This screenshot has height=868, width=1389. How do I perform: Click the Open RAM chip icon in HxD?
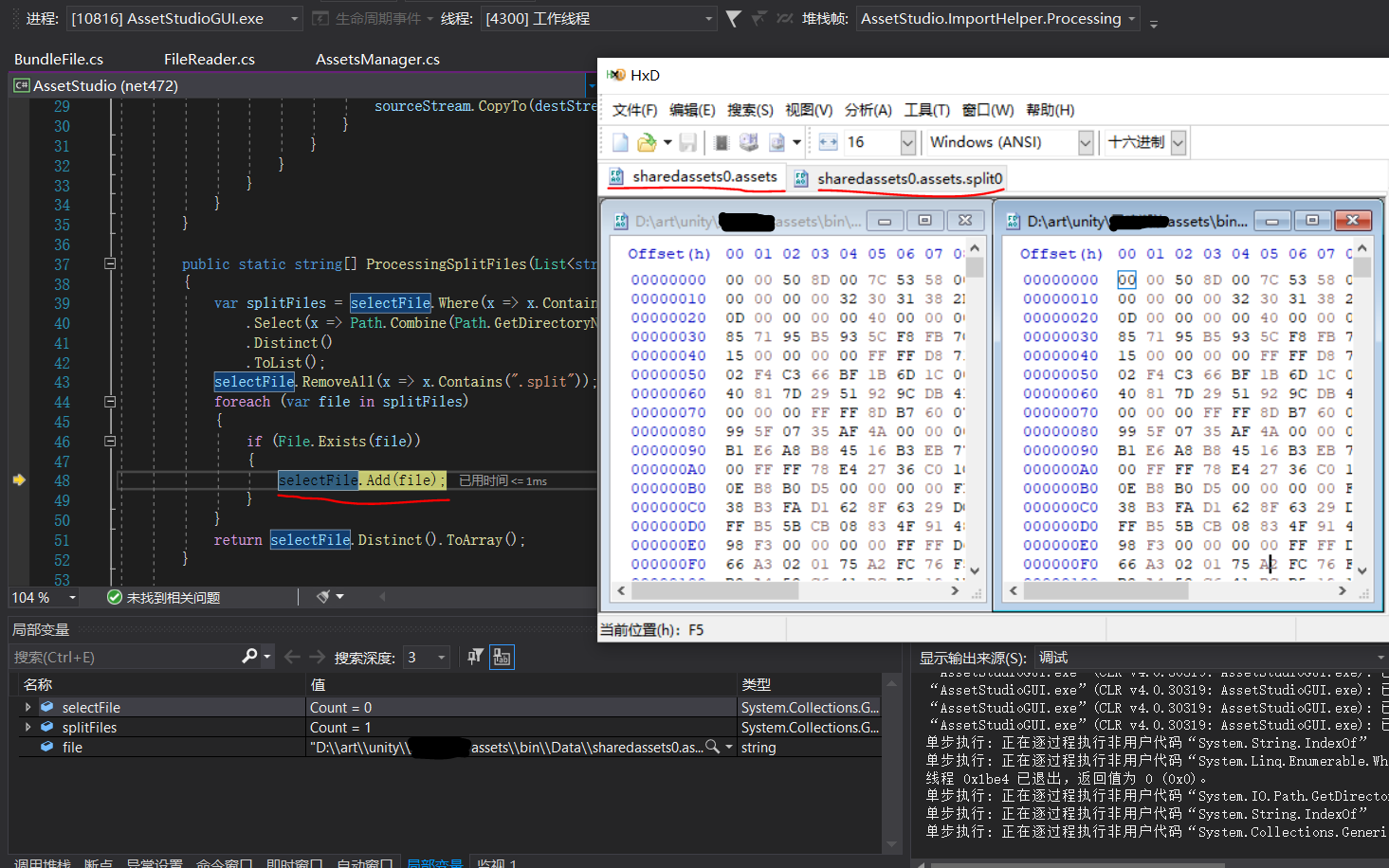(722, 142)
